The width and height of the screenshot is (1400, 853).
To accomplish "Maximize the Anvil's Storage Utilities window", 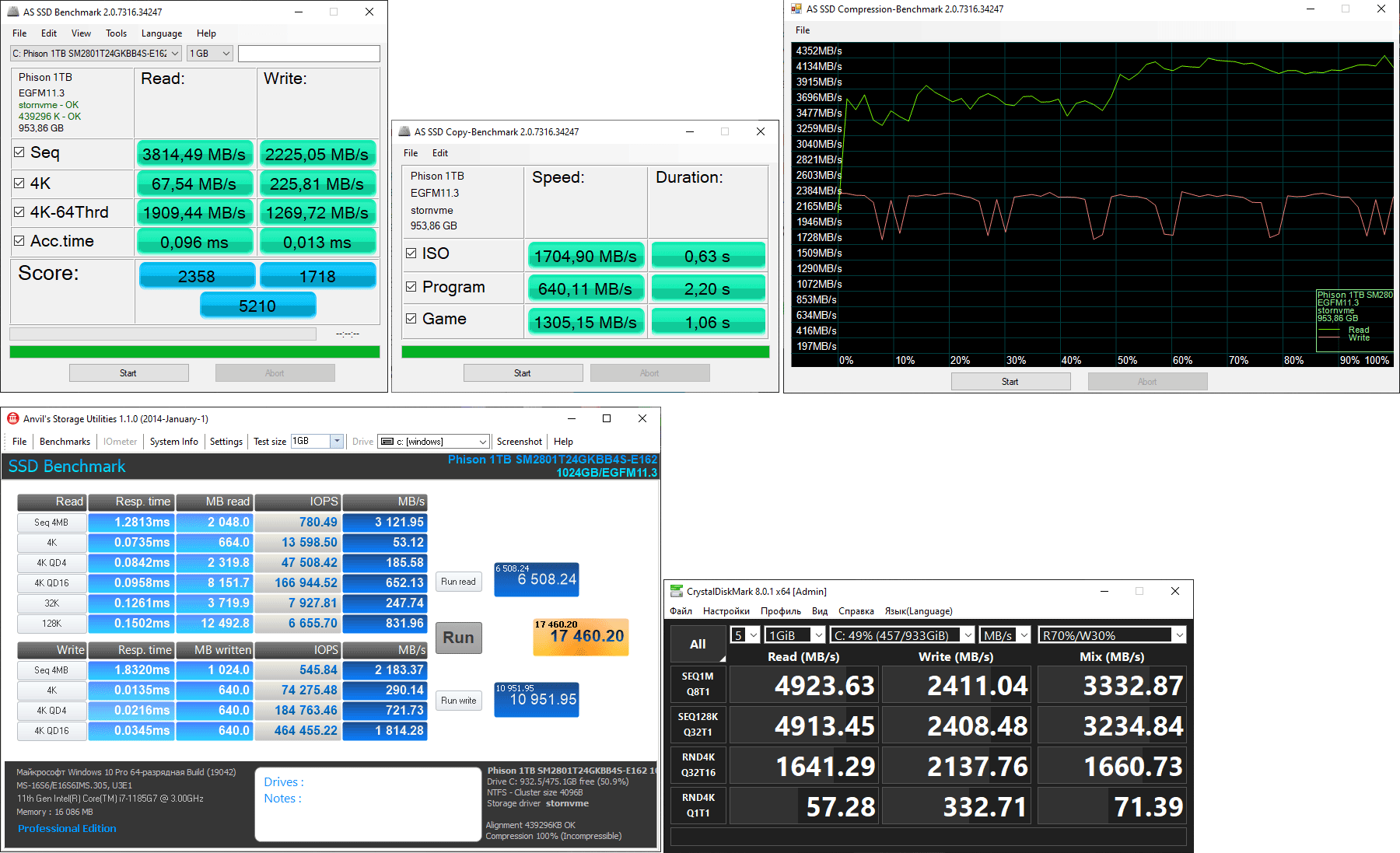I will click(x=607, y=418).
